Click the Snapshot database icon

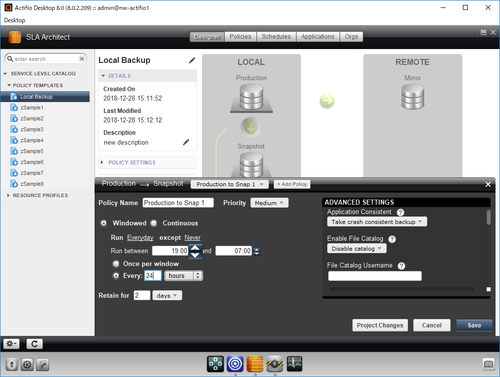coord(251,164)
